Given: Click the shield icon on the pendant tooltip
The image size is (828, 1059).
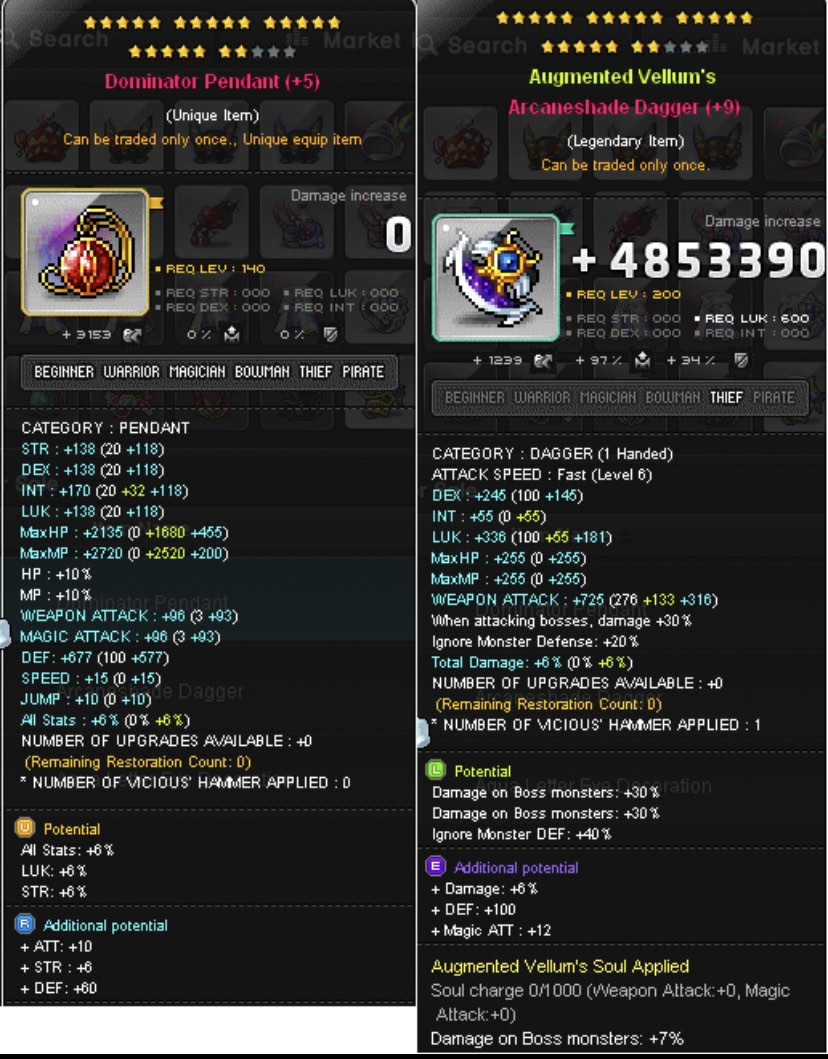Looking at the screenshot, I should tap(330, 335).
